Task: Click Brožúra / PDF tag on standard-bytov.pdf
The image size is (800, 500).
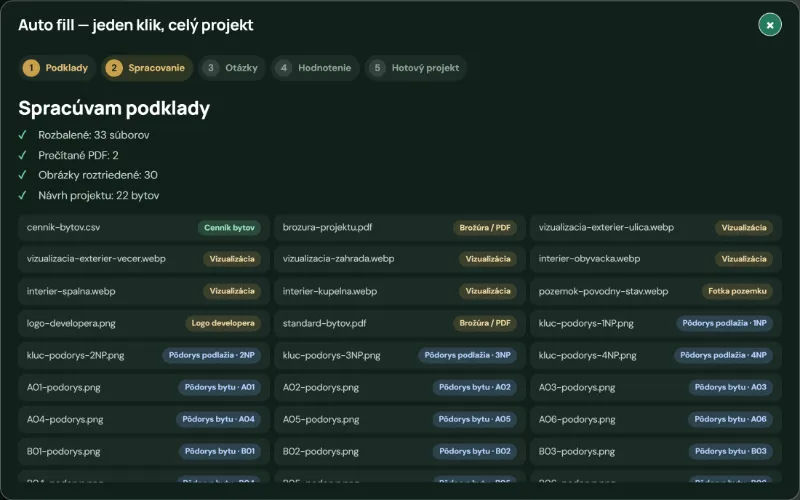Action: coord(485,323)
